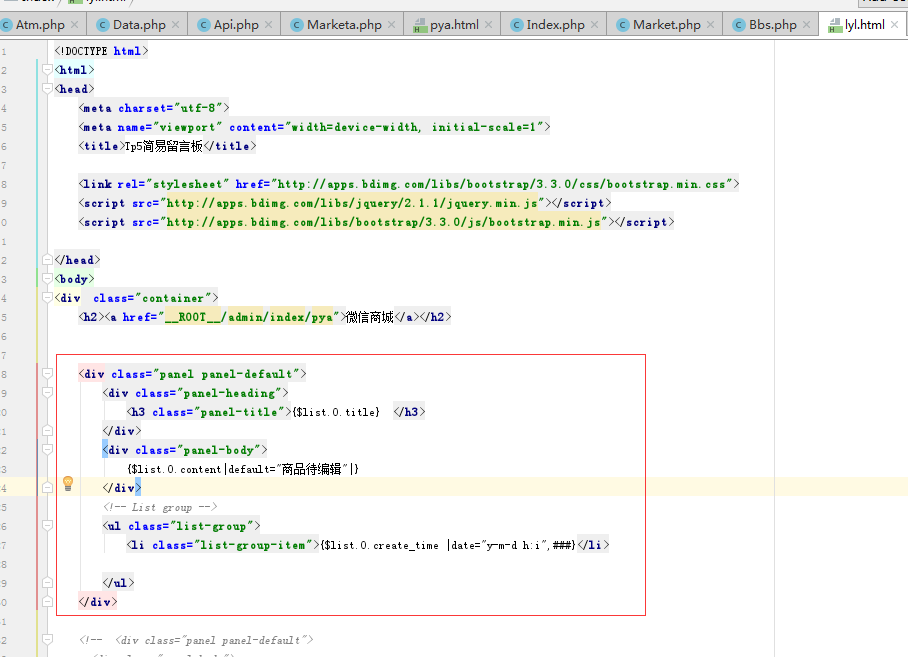Click the text "商品待编辑" default value
Image resolution: width=908 pixels, height=657 pixels.
[312, 469]
